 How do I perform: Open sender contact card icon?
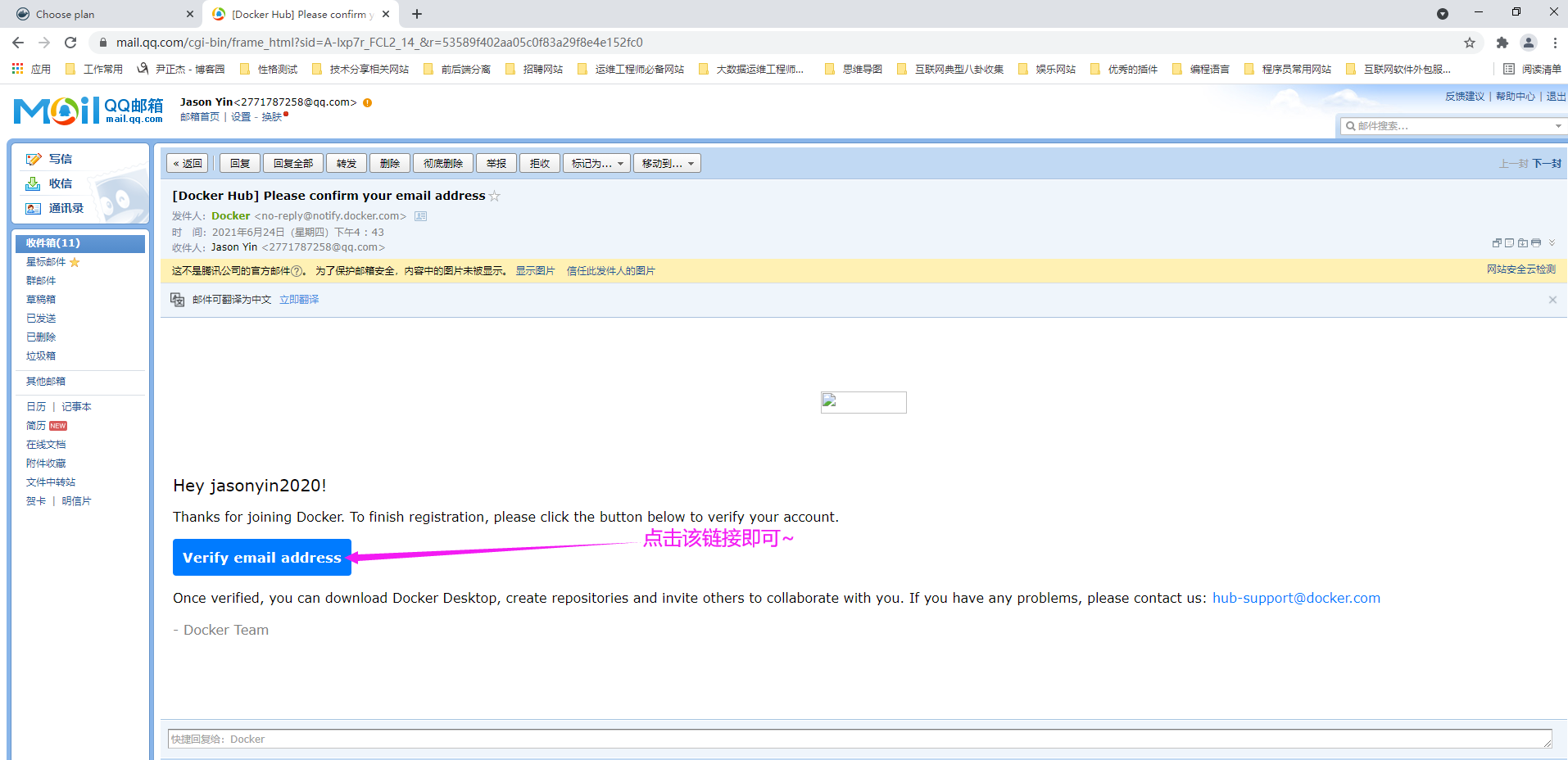(420, 216)
